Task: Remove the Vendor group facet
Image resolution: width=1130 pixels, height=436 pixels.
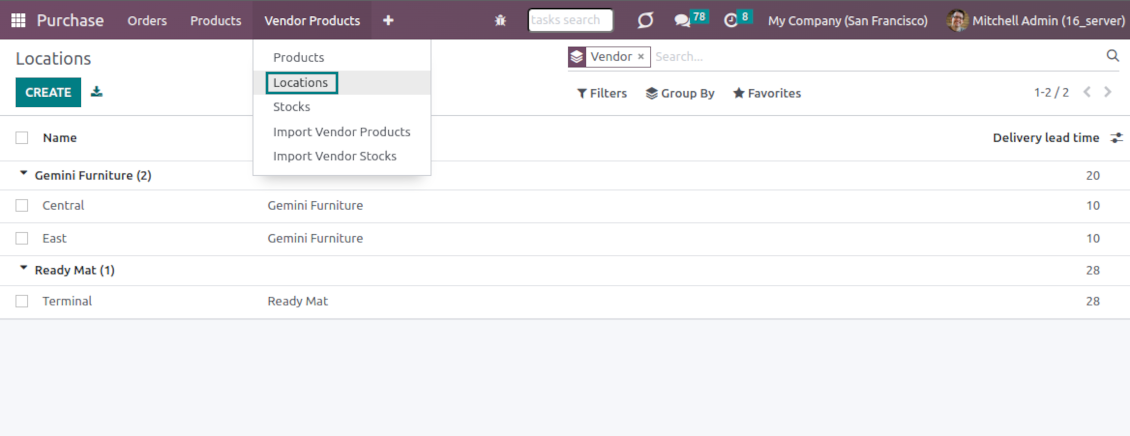Action: click(x=641, y=57)
